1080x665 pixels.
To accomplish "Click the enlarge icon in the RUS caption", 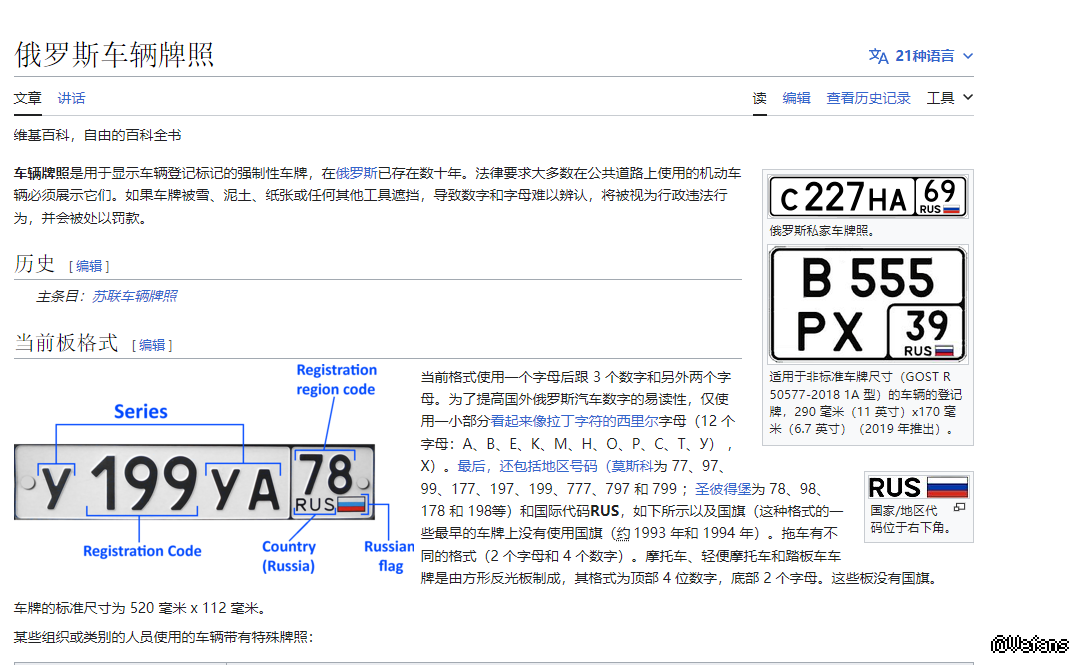I will (x=959, y=508).
